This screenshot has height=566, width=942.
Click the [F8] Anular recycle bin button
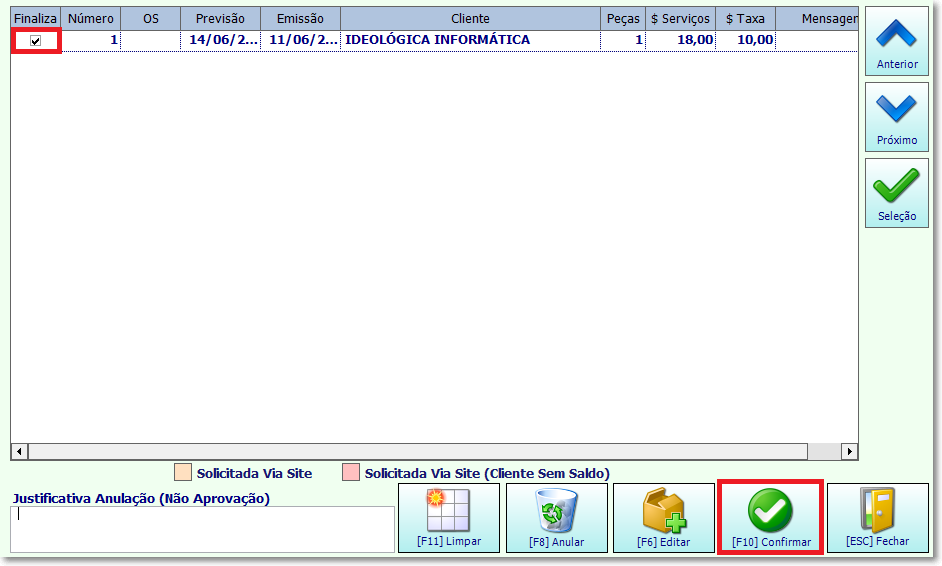point(556,518)
